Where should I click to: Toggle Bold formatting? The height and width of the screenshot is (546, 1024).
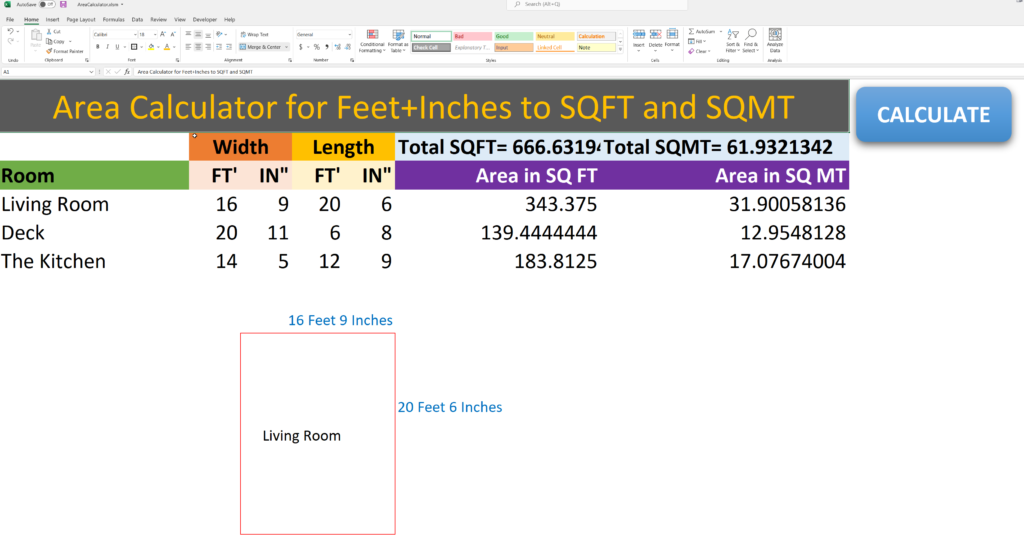pos(98,47)
